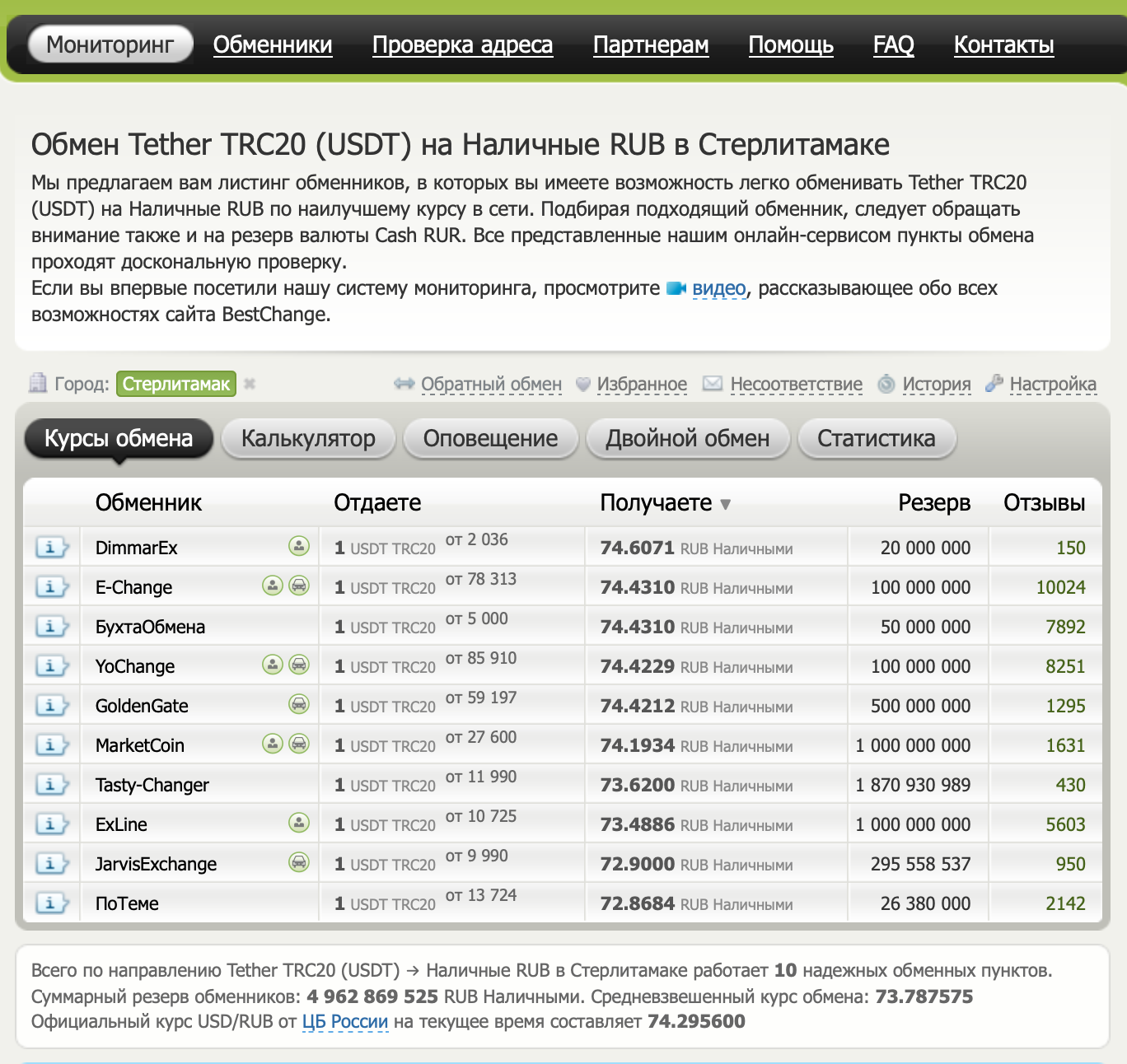Click the person badge icon next to E-Change
1127x1064 pixels.
click(273, 585)
